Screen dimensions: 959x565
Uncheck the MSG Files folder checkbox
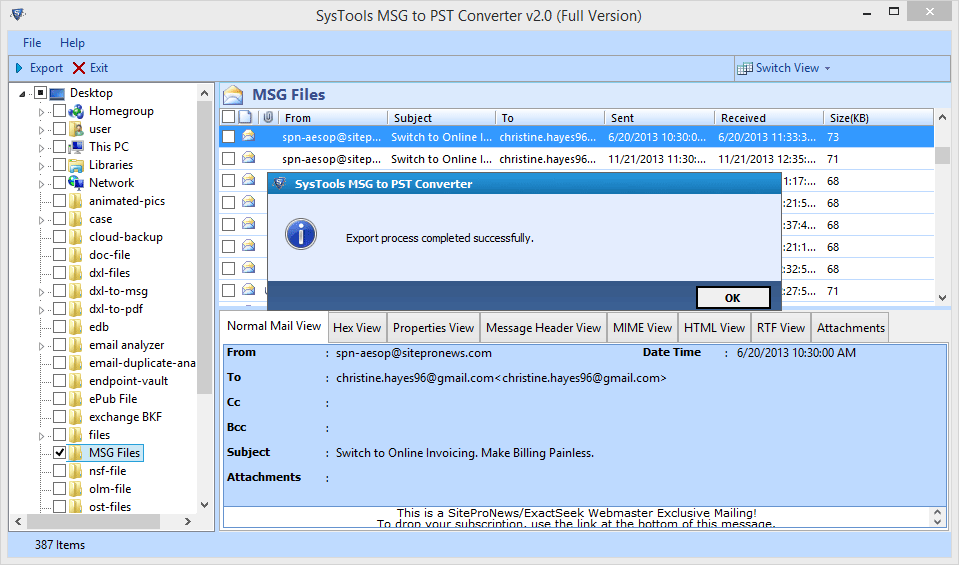click(x=59, y=452)
